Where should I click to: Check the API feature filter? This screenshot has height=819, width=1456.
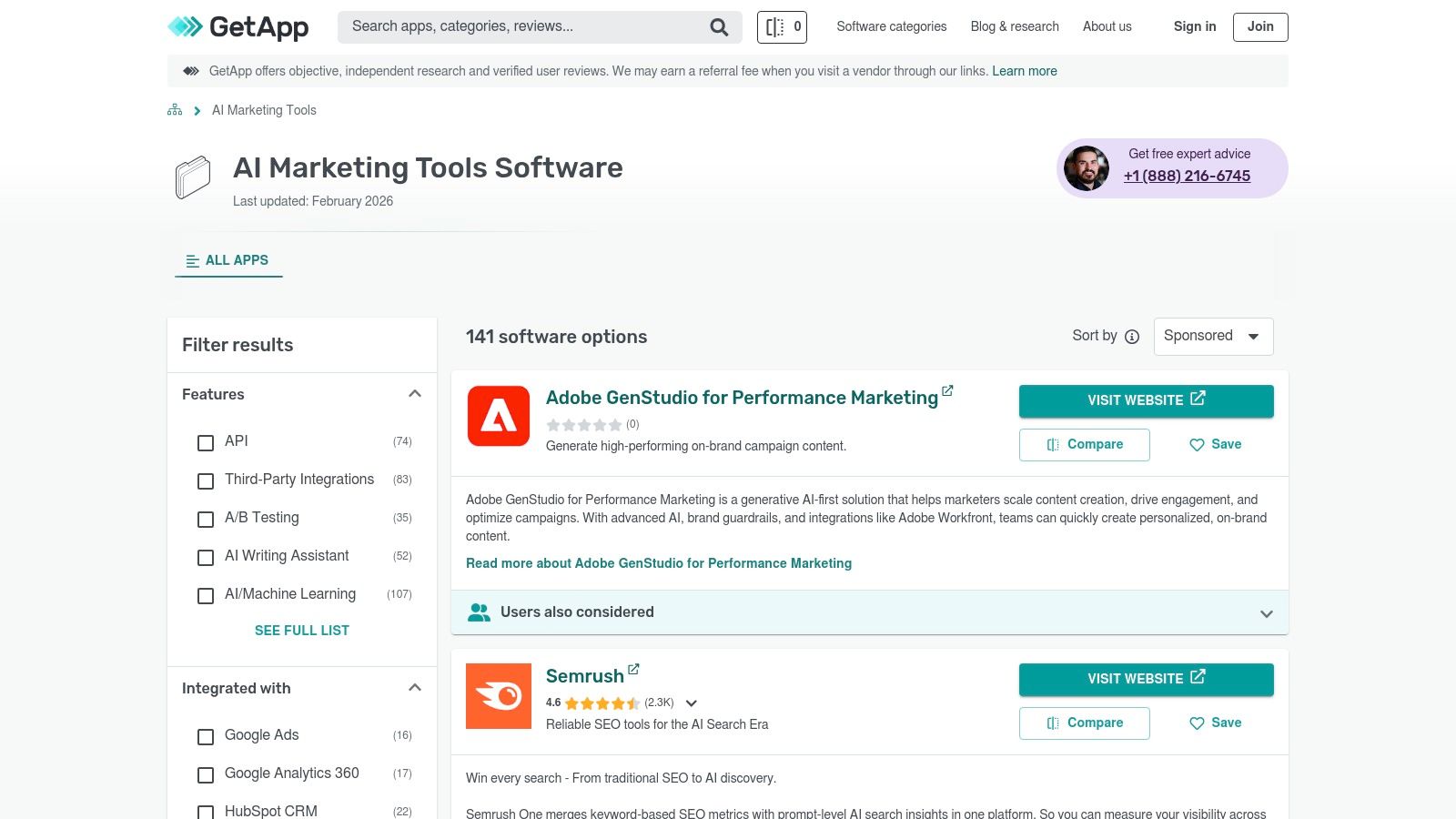(x=206, y=442)
